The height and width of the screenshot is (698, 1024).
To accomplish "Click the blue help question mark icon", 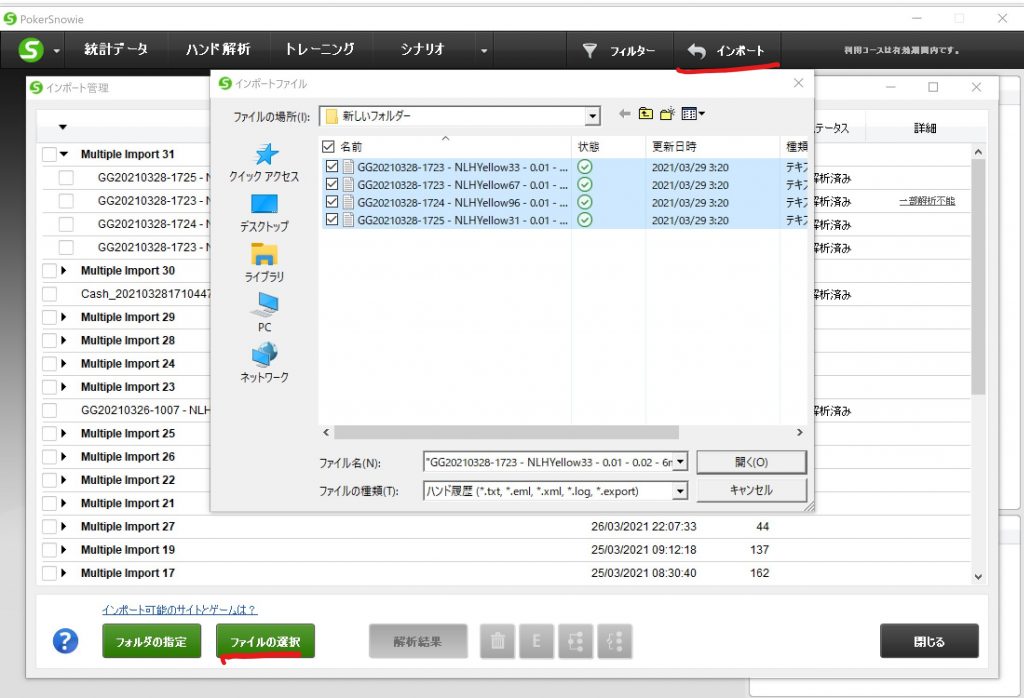I will pos(65,641).
